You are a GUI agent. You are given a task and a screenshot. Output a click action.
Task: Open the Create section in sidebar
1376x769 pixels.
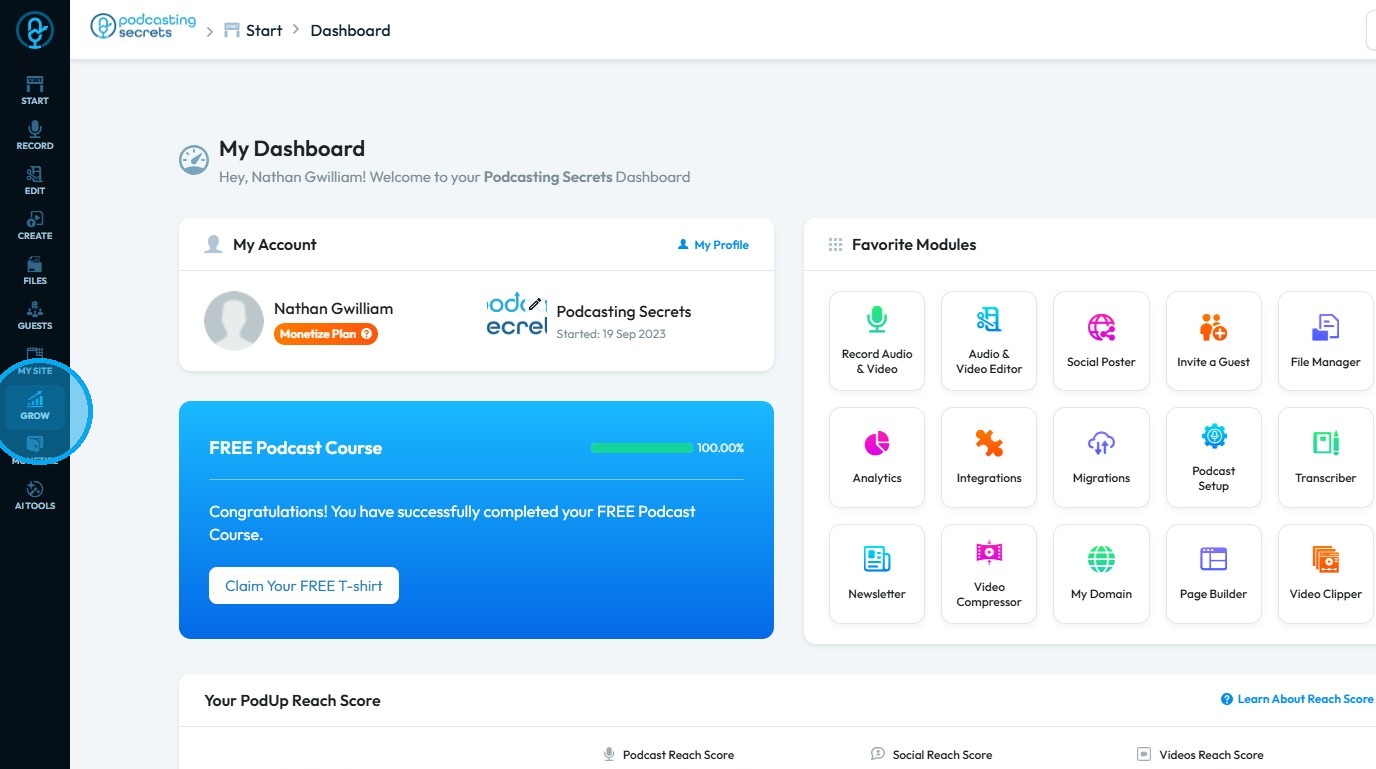[35, 225]
